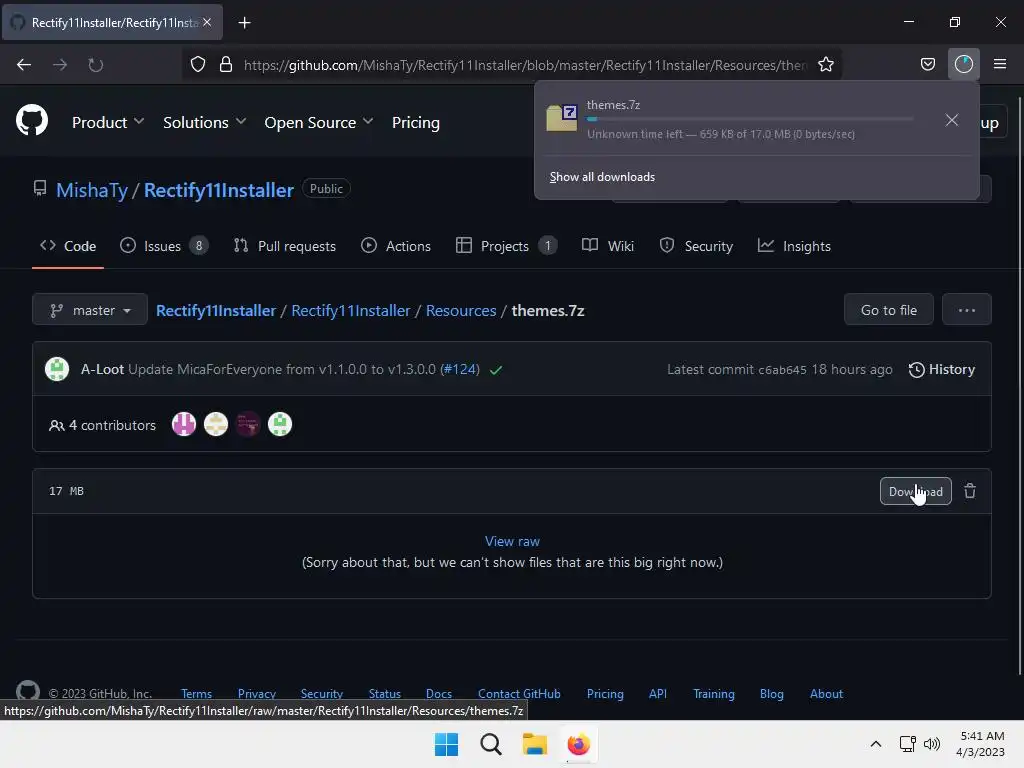Open the footer Status link
This screenshot has width=1024, height=768.
tap(385, 694)
